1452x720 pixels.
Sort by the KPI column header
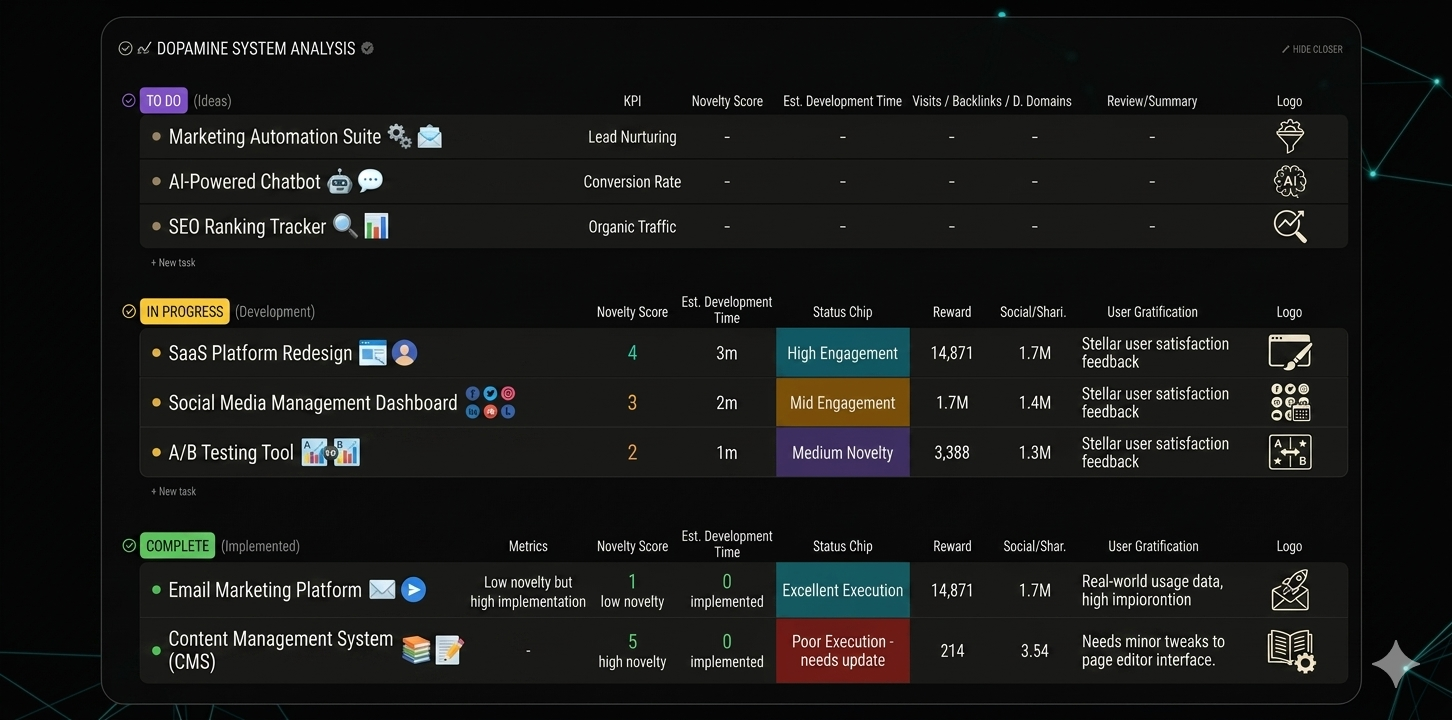[631, 101]
